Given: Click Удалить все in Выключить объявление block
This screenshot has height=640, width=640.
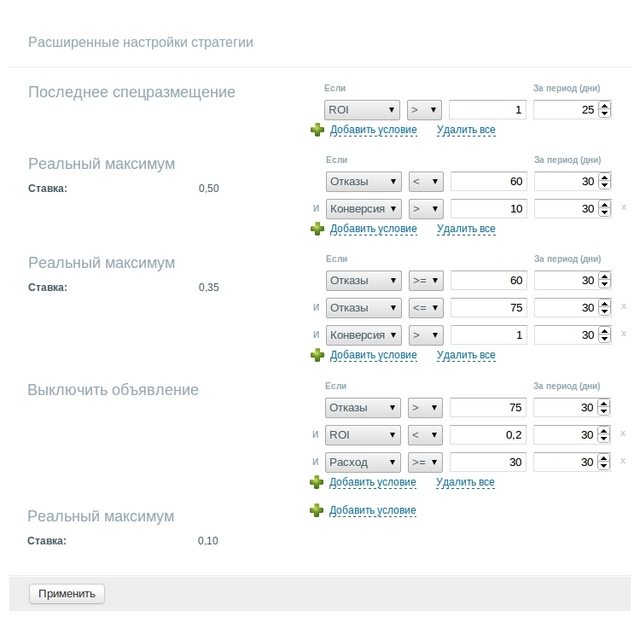Looking at the screenshot, I should (x=465, y=482).
